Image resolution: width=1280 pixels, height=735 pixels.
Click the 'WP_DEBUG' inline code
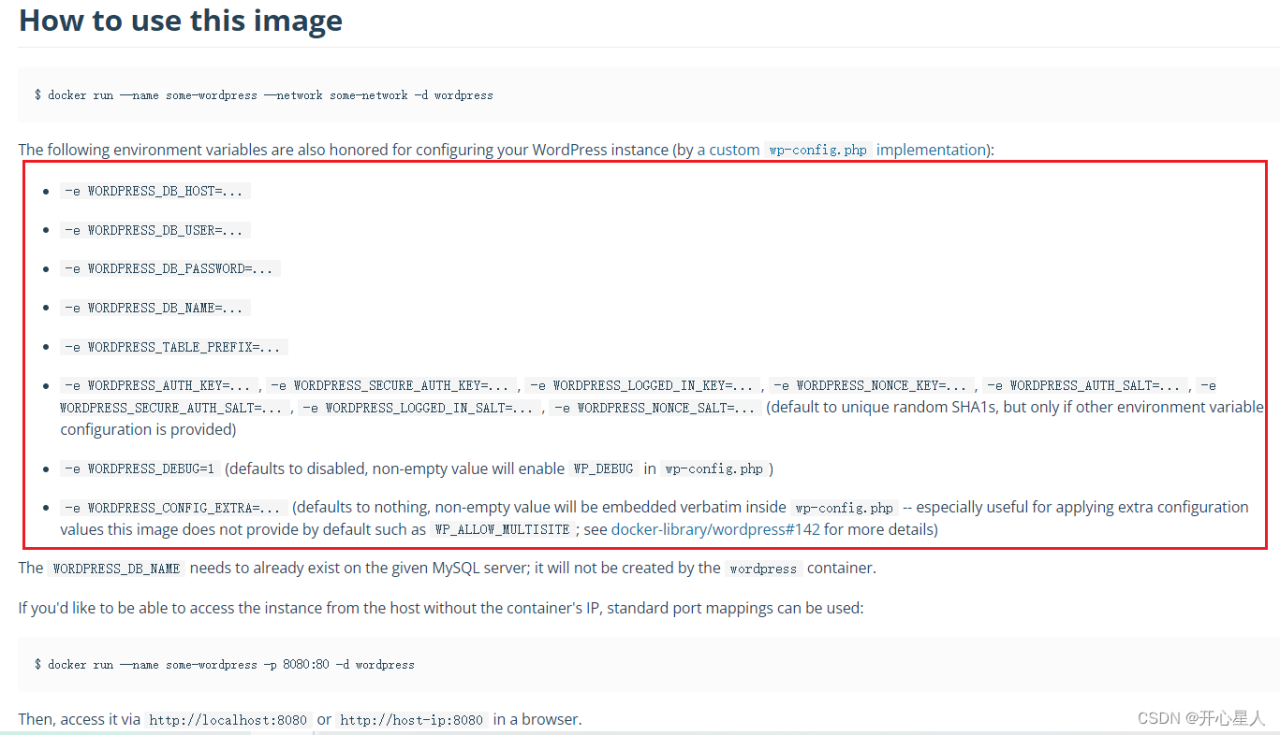[x=604, y=469]
